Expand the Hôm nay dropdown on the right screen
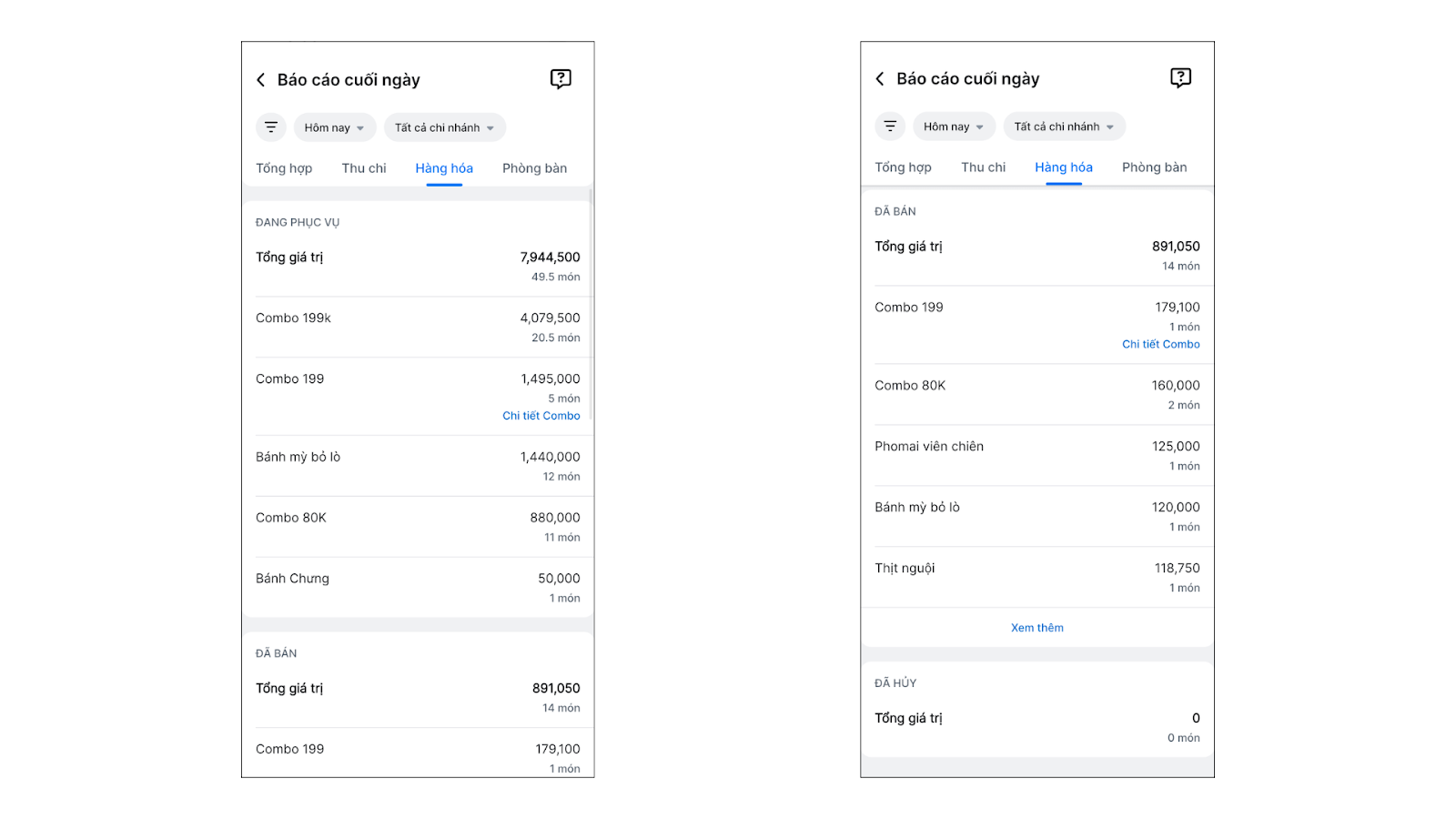 coord(953,127)
